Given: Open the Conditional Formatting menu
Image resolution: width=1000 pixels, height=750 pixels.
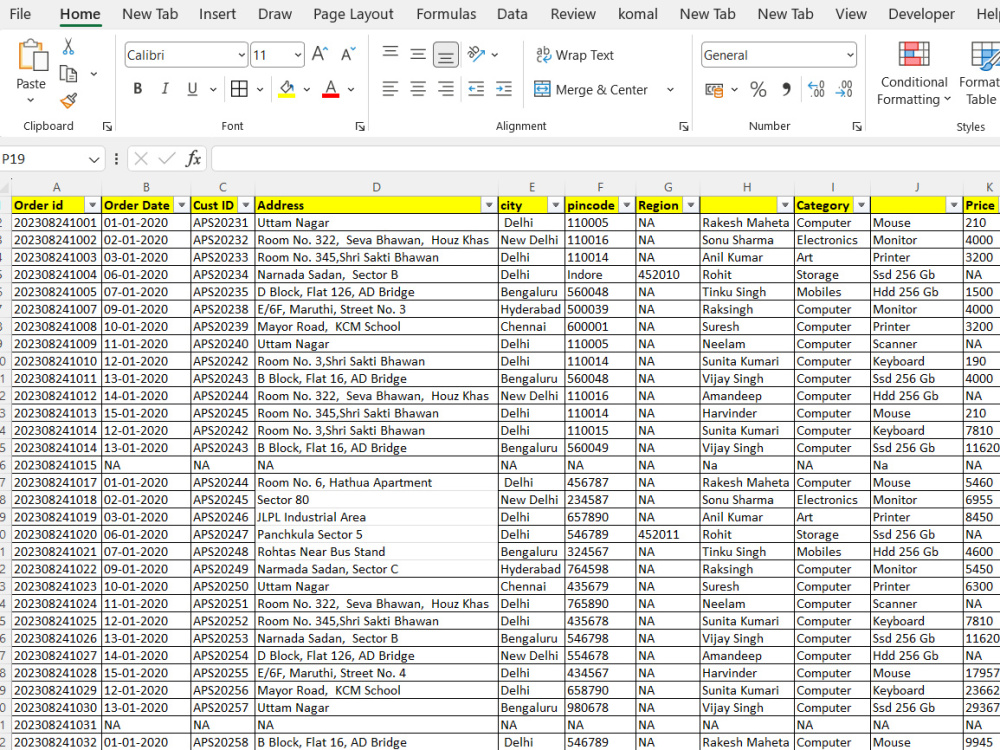Looking at the screenshot, I should pyautogui.click(x=914, y=73).
